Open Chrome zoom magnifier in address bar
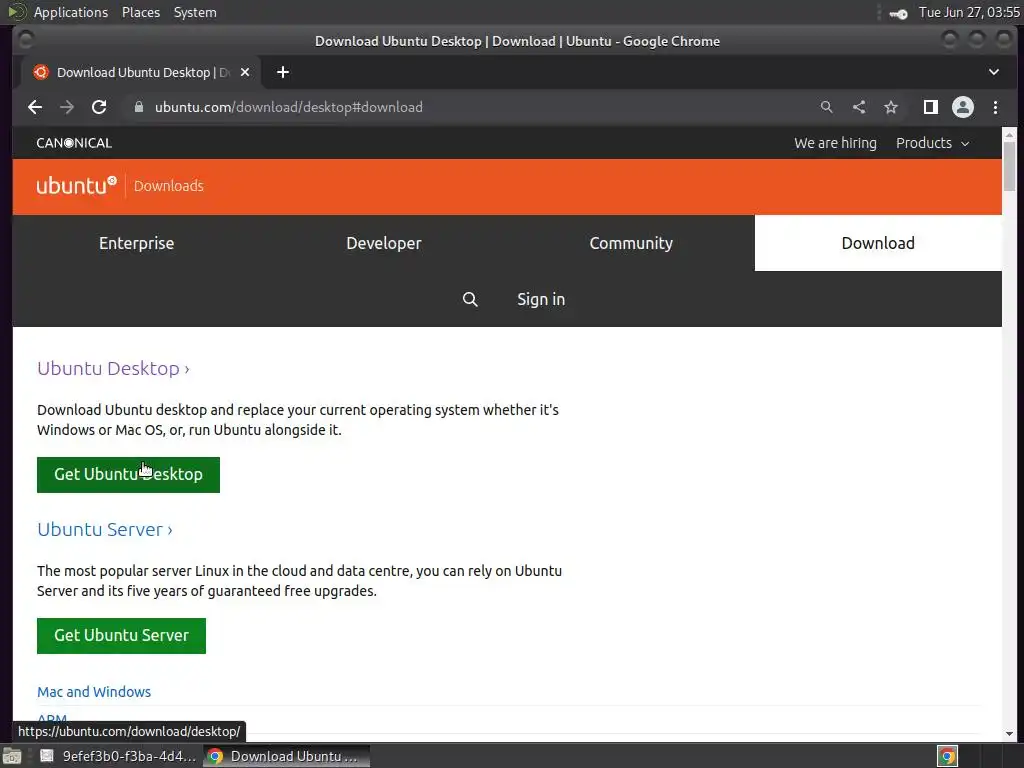1024x768 pixels. 826,107
